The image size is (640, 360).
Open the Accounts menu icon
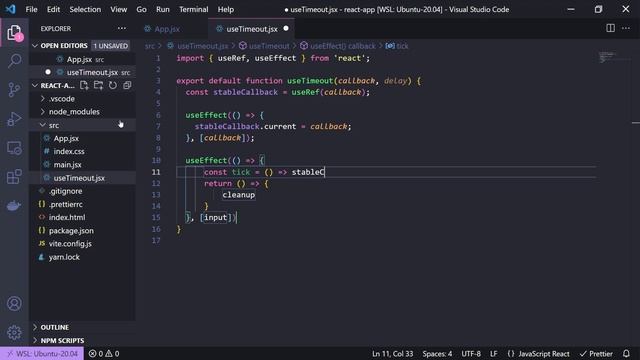pyautogui.click(x=14, y=304)
